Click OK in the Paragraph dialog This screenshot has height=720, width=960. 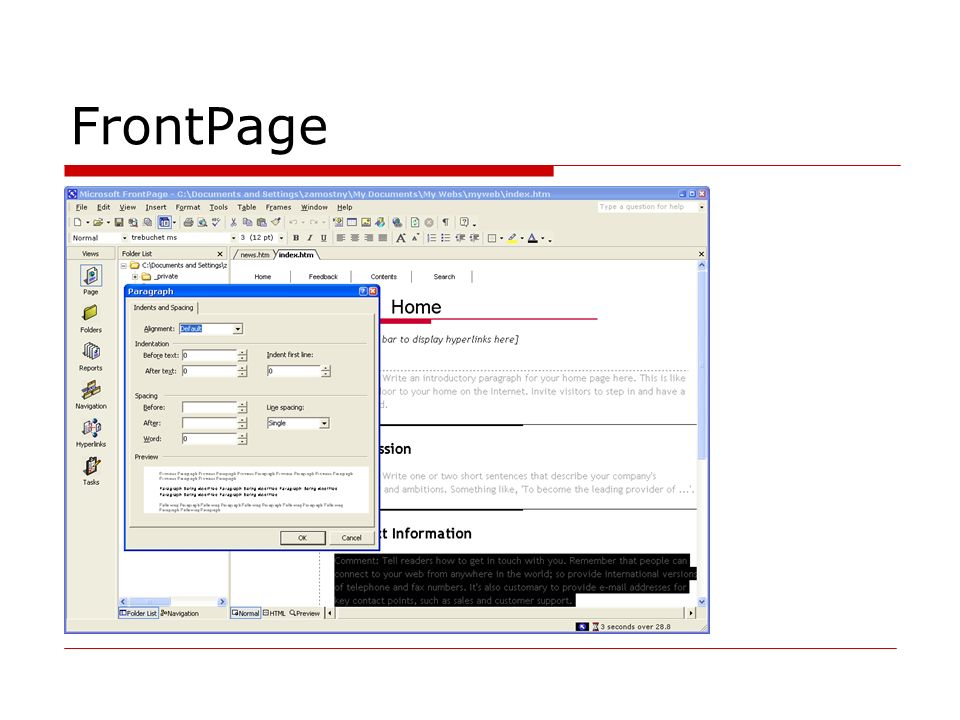[302, 538]
